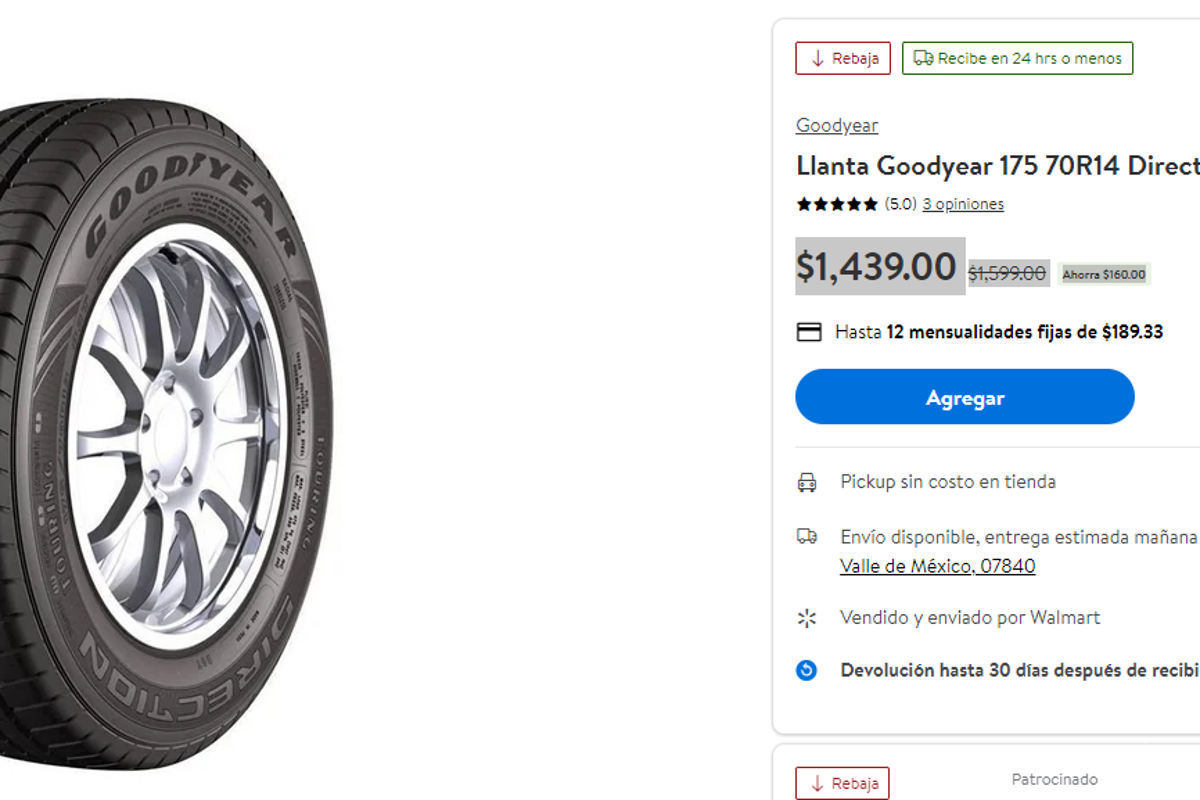Click the shipping truck icon beside Envío disponible
Screen dimensions: 1200x800
point(807,536)
